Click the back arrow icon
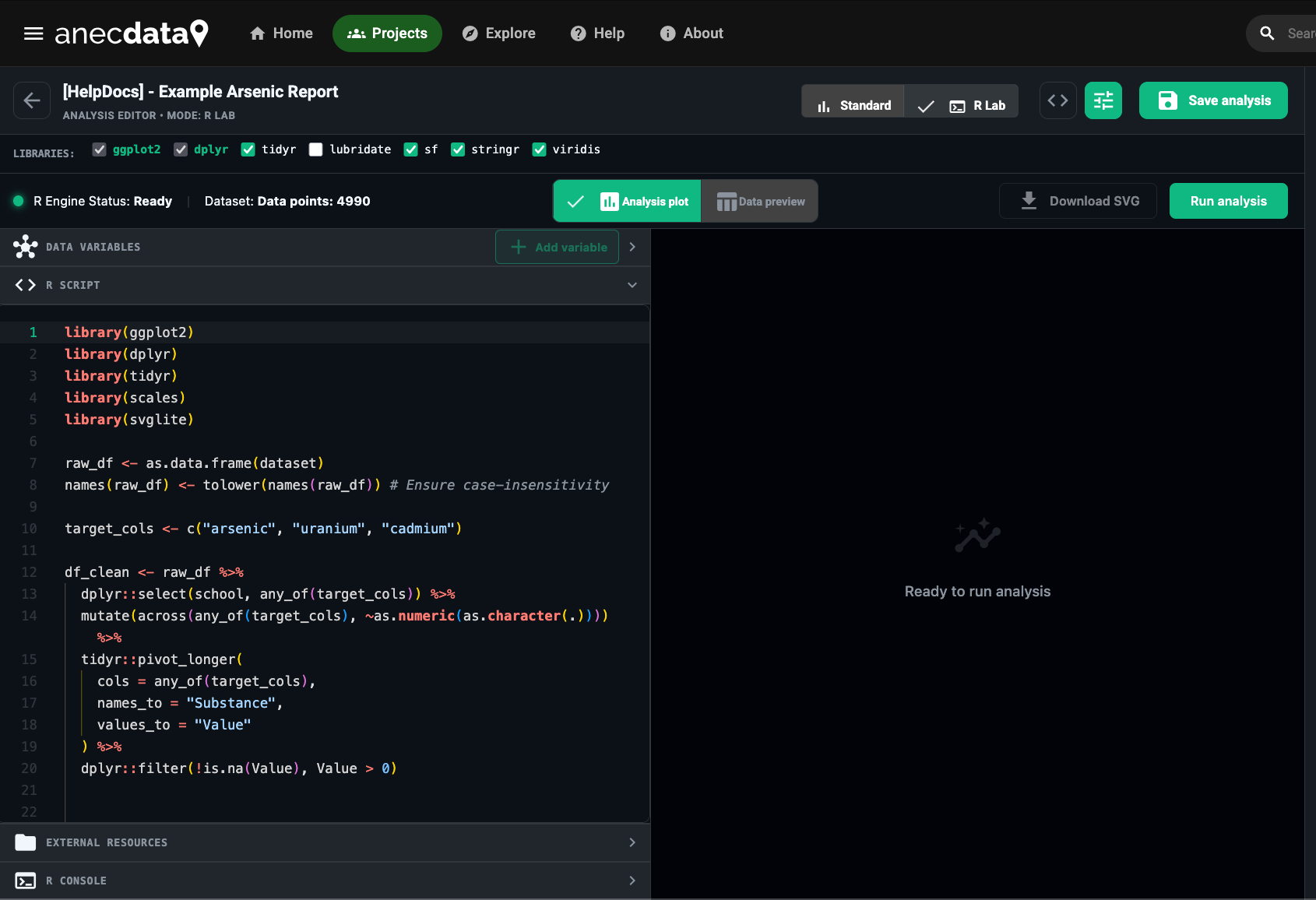 (32, 100)
